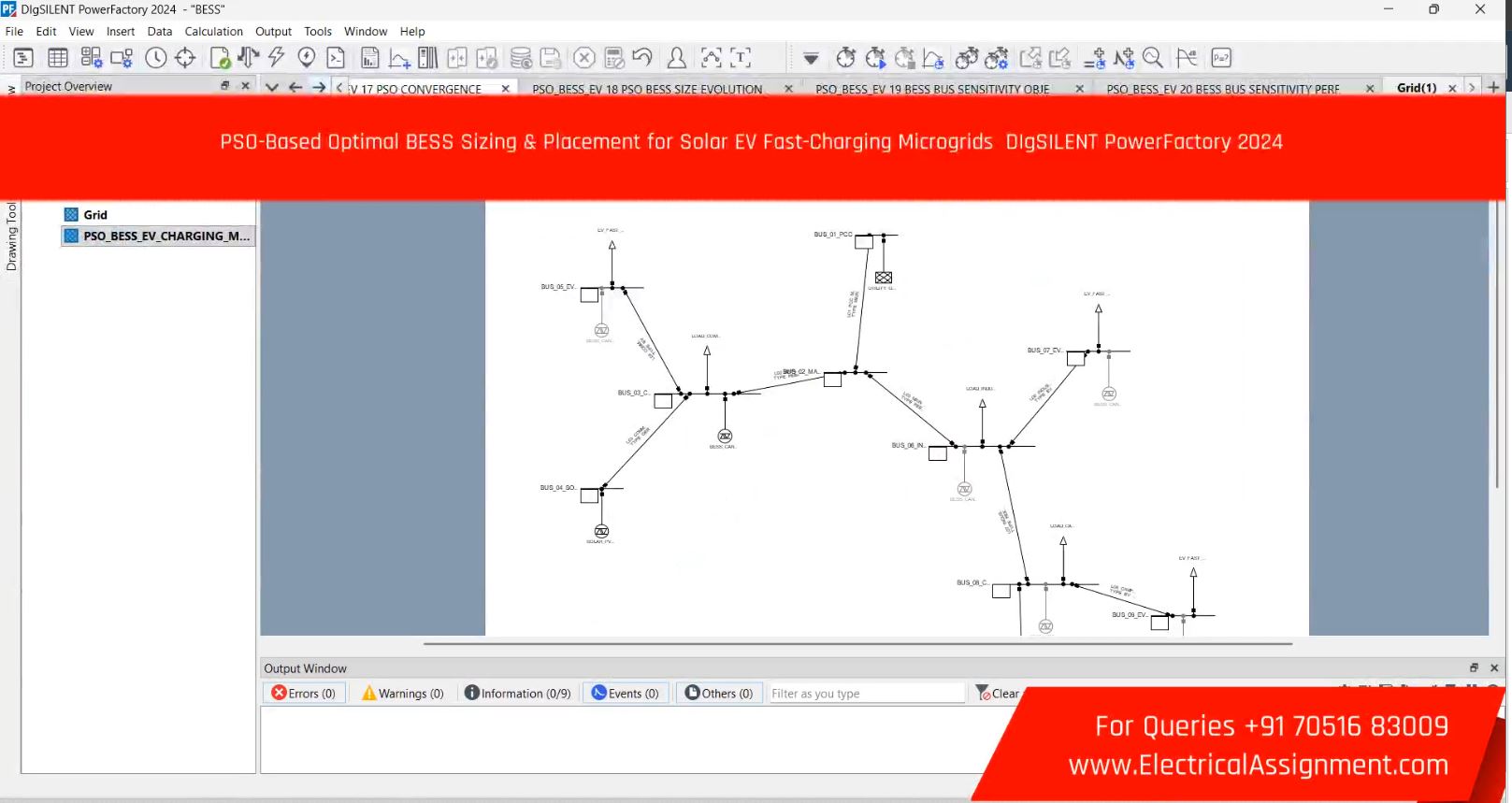Open the Network Model Manager table icon
The width and height of the screenshot is (1512, 803).
coord(58,58)
